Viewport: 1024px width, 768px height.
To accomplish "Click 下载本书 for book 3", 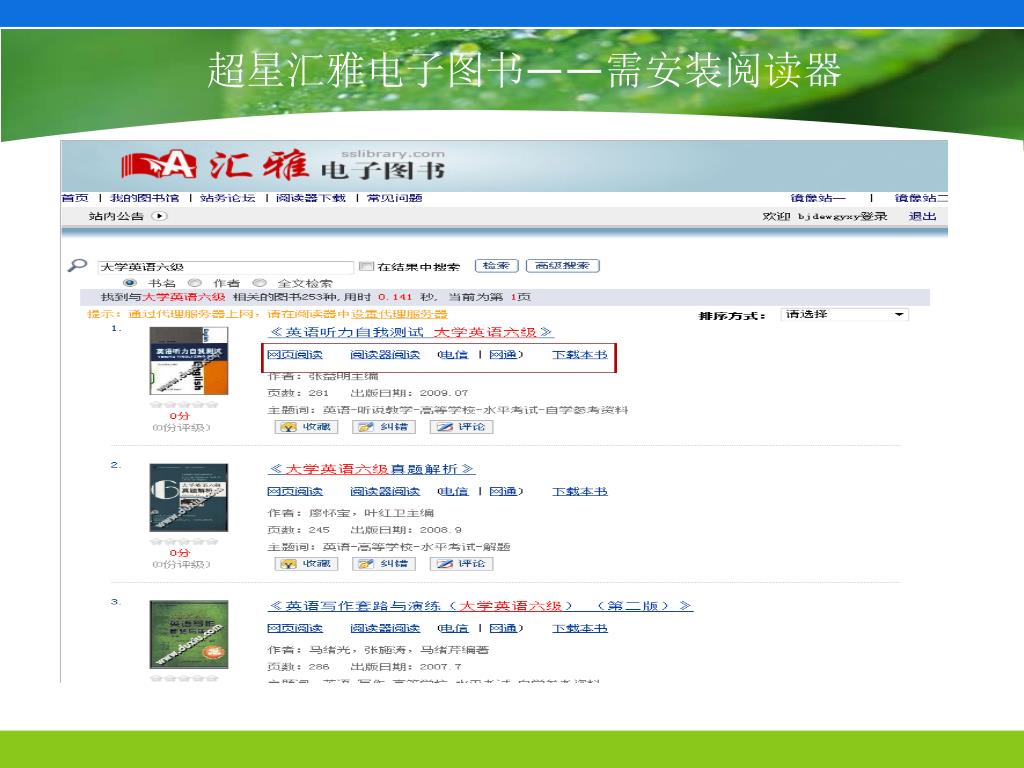I will (x=580, y=628).
